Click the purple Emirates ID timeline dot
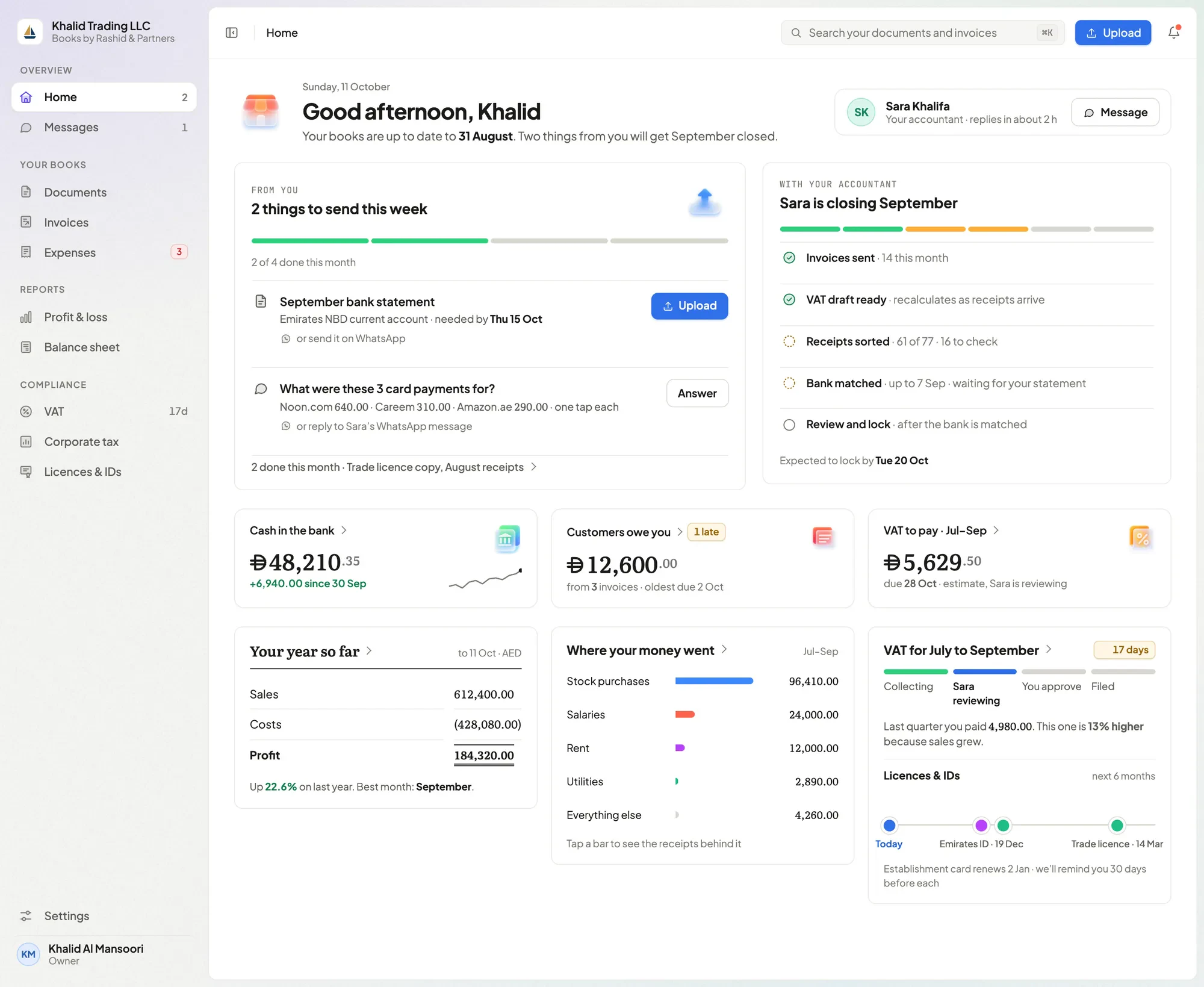The width and height of the screenshot is (1204, 987). (x=981, y=825)
